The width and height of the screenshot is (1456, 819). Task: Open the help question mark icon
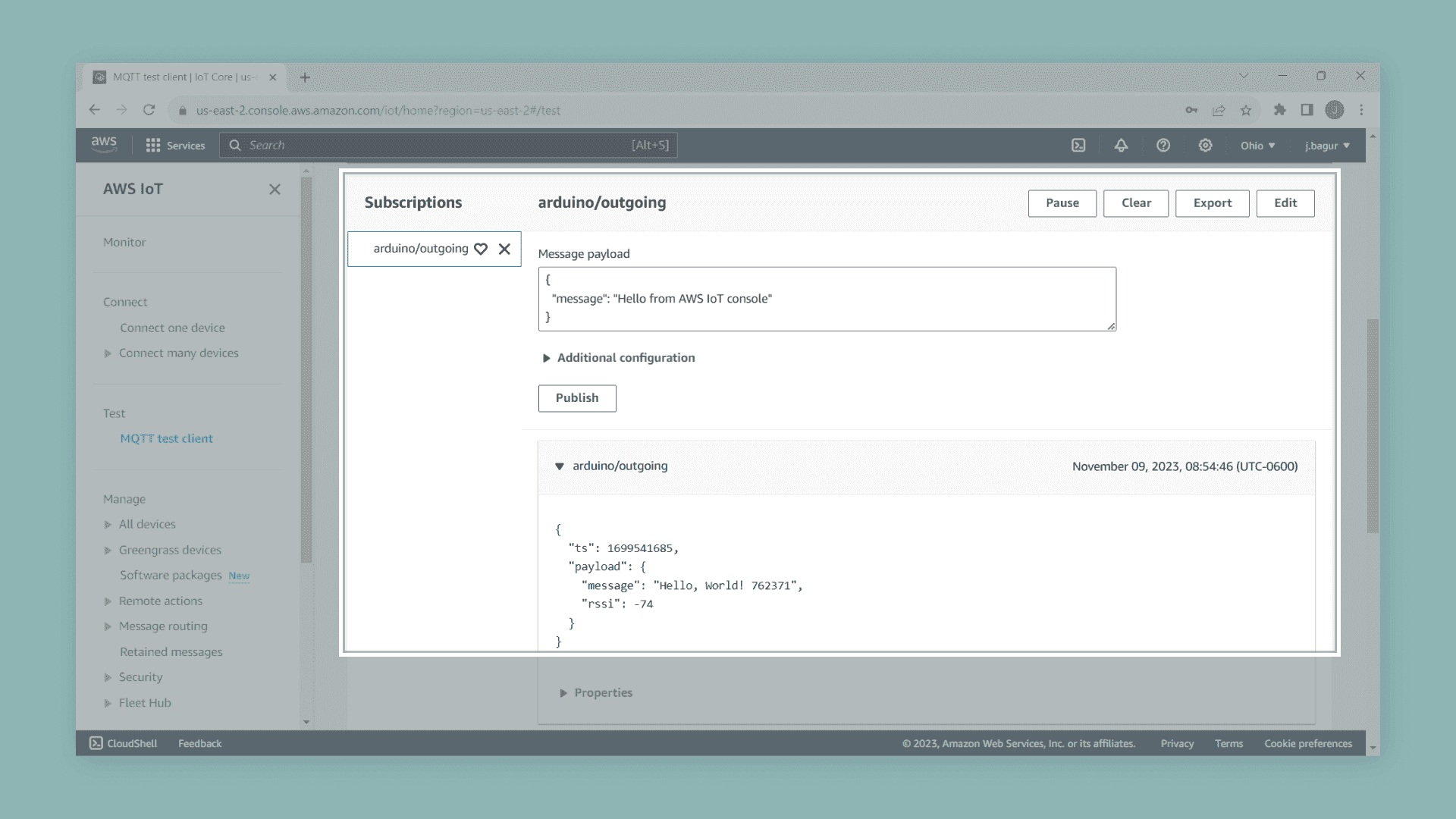[1163, 146]
